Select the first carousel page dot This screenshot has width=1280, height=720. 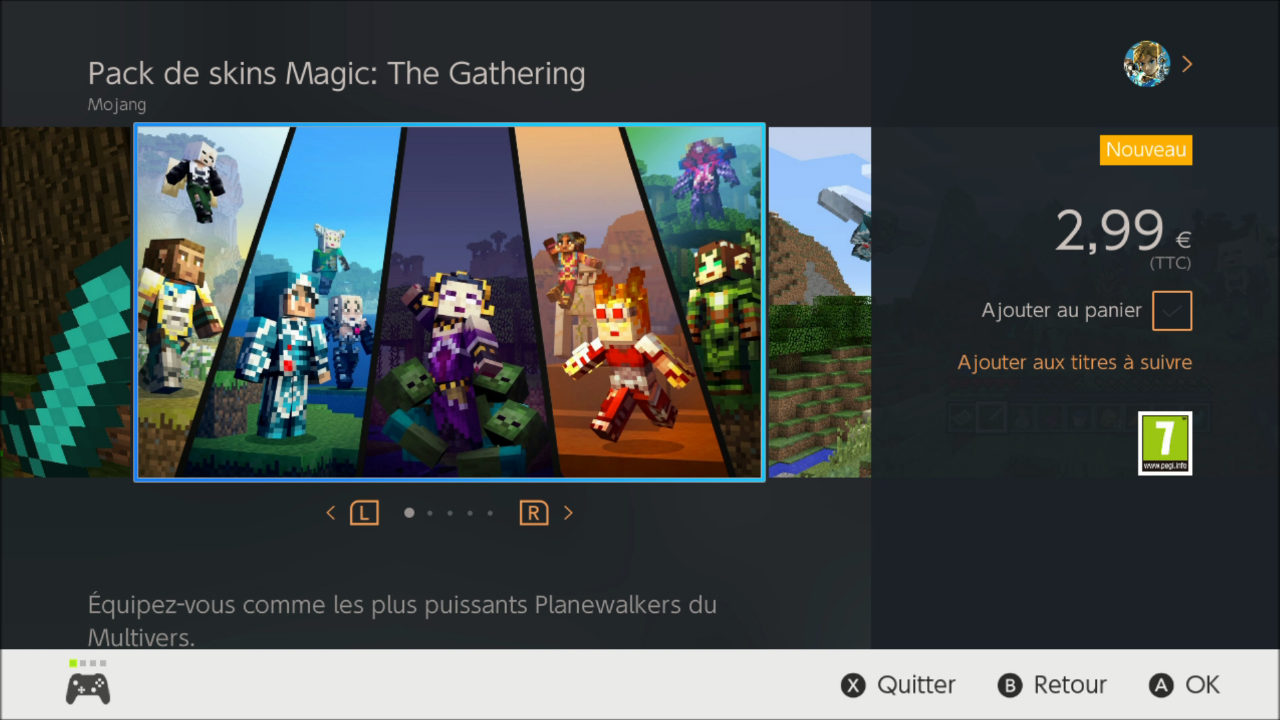[x=409, y=513]
